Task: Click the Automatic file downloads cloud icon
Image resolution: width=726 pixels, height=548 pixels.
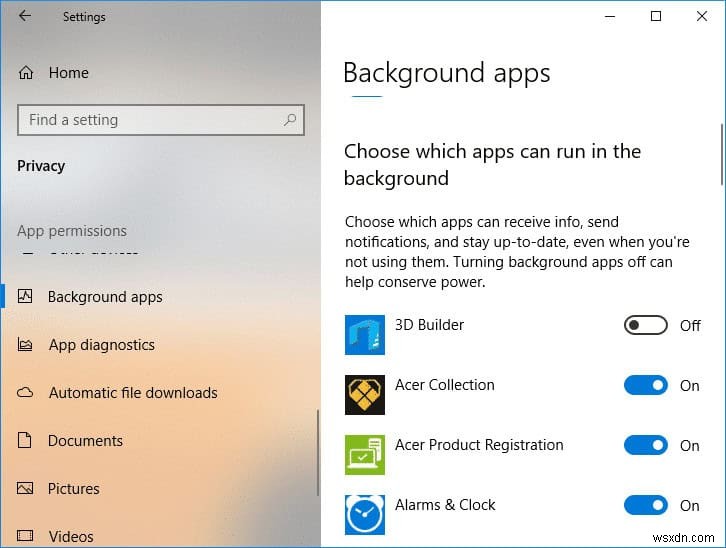Action: (25, 393)
